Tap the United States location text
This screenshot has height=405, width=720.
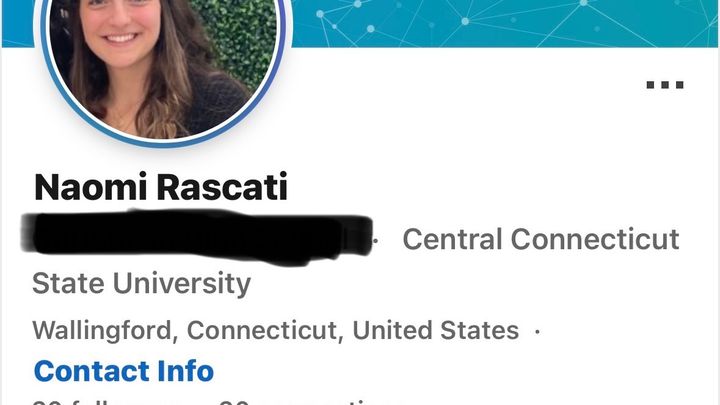435,330
